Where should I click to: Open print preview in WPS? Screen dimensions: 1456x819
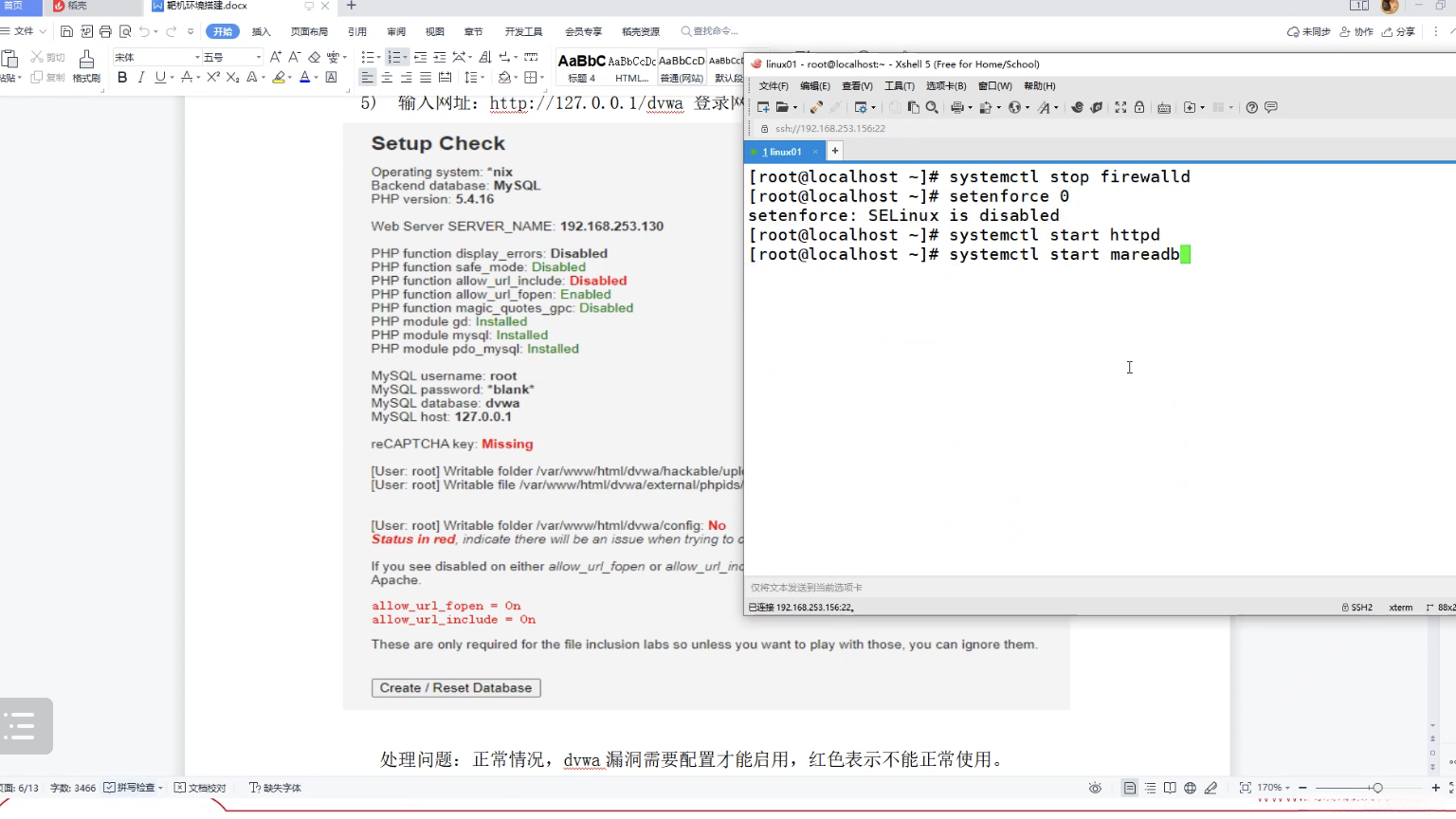point(125,31)
